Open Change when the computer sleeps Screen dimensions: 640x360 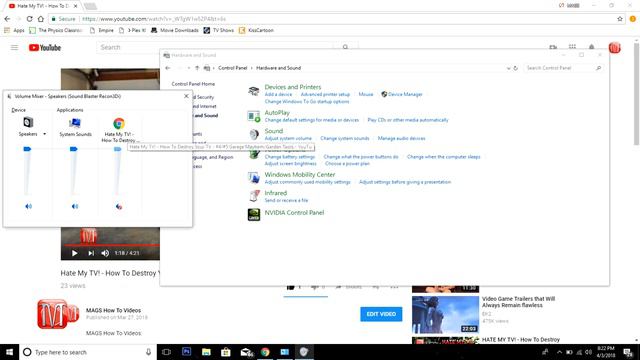pyautogui.click(x=443, y=157)
